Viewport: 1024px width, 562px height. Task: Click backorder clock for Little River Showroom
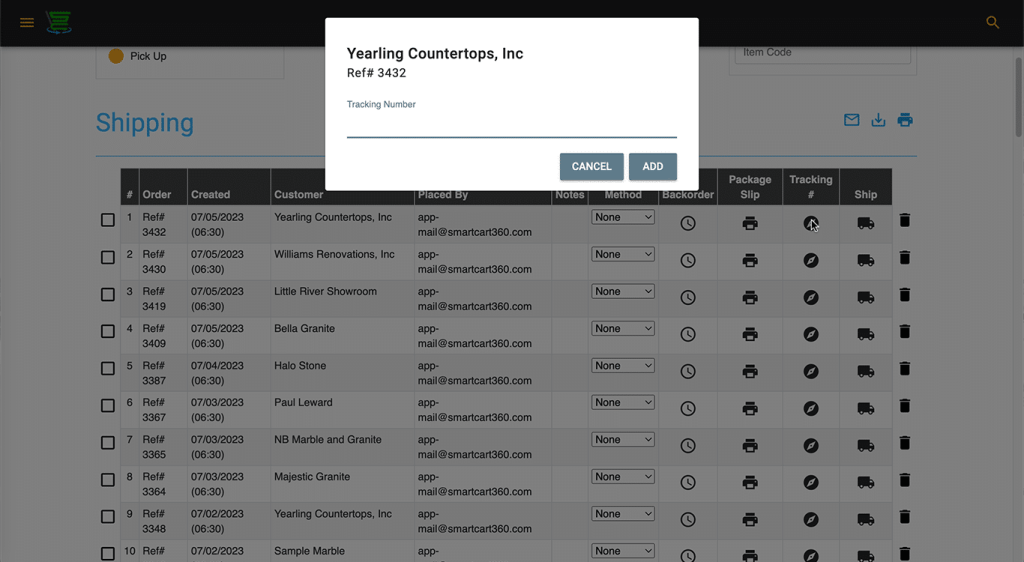688,297
